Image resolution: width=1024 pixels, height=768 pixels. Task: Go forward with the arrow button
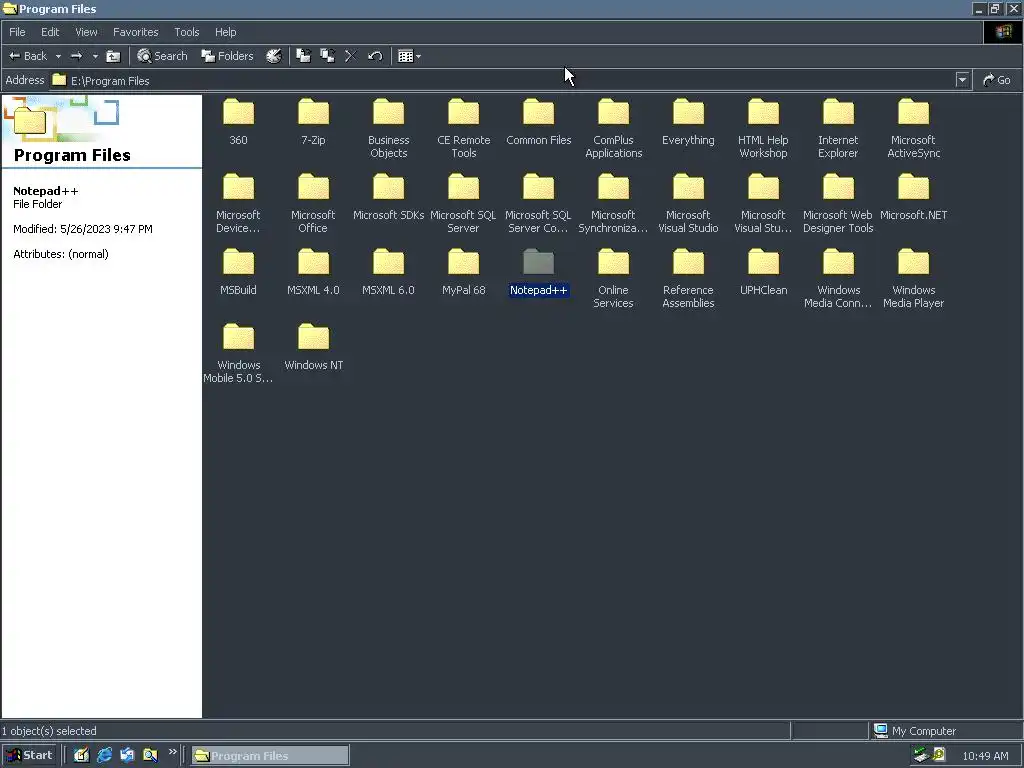(76, 56)
